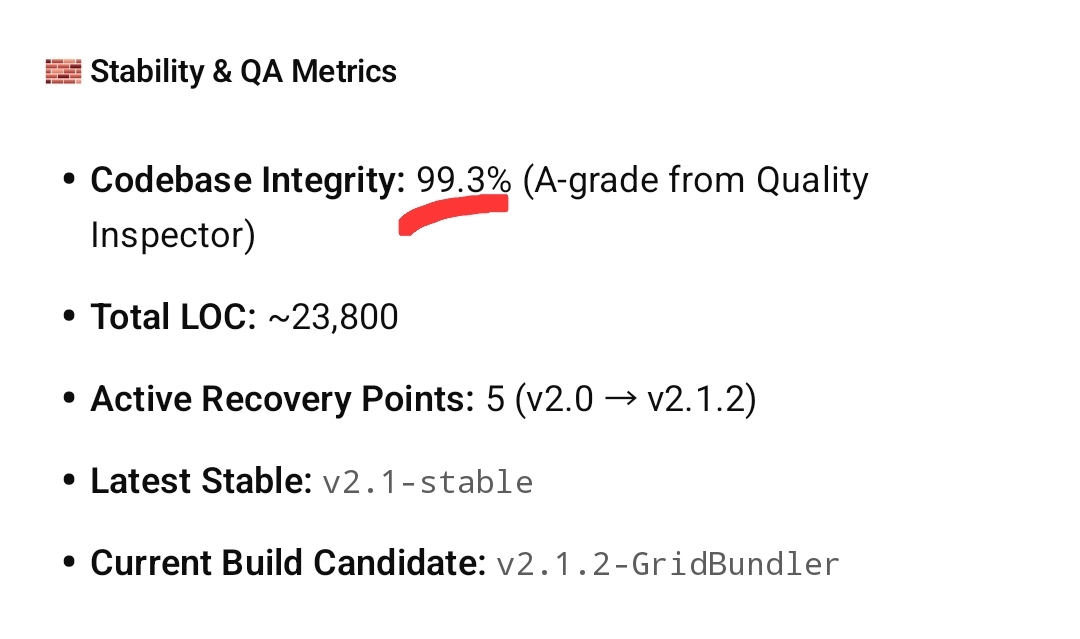
Task: Click the bullet before Active Recovery Points
Action: click(x=69, y=400)
